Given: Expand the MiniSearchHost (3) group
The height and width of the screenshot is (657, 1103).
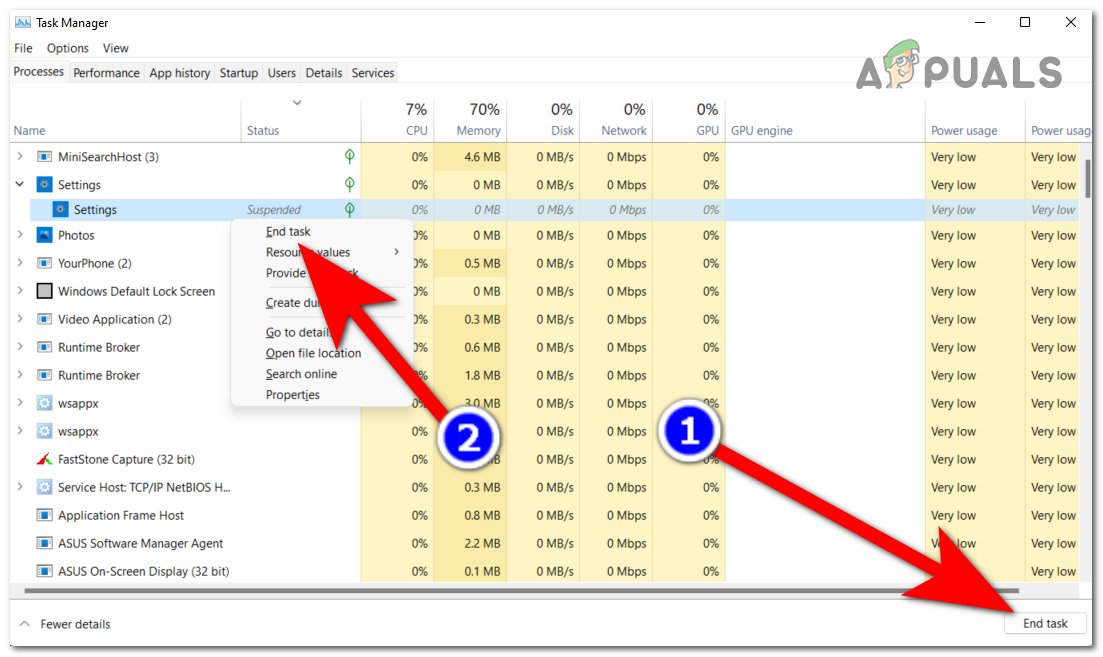Looking at the screenshot, I should point(20,156).
